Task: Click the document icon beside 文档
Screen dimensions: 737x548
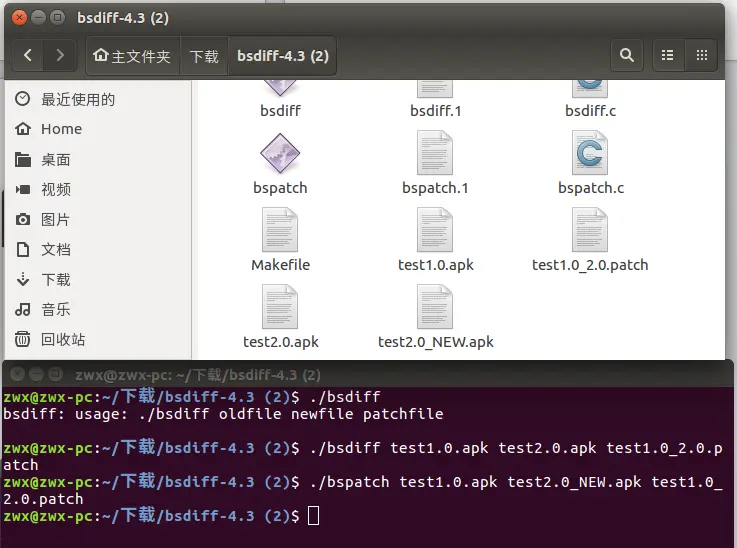Action: coord(23,250)
